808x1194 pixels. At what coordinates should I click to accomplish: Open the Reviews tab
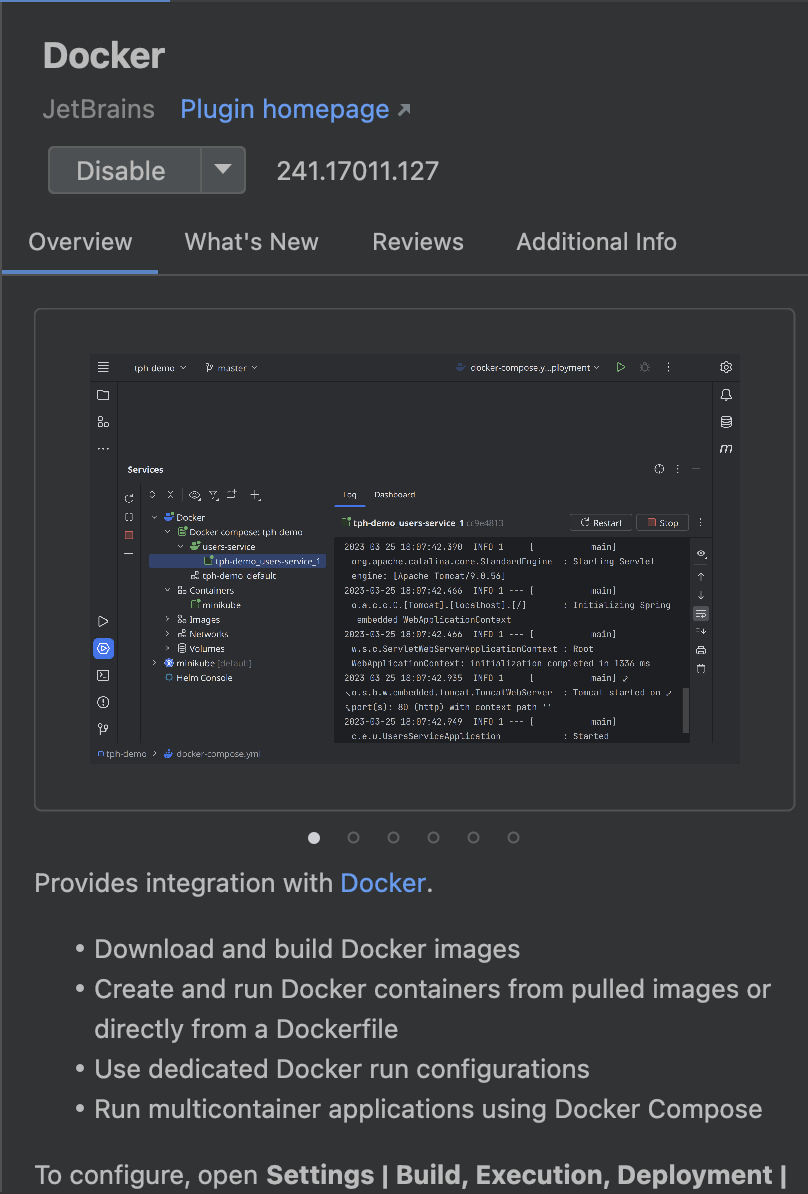(417, 242)
